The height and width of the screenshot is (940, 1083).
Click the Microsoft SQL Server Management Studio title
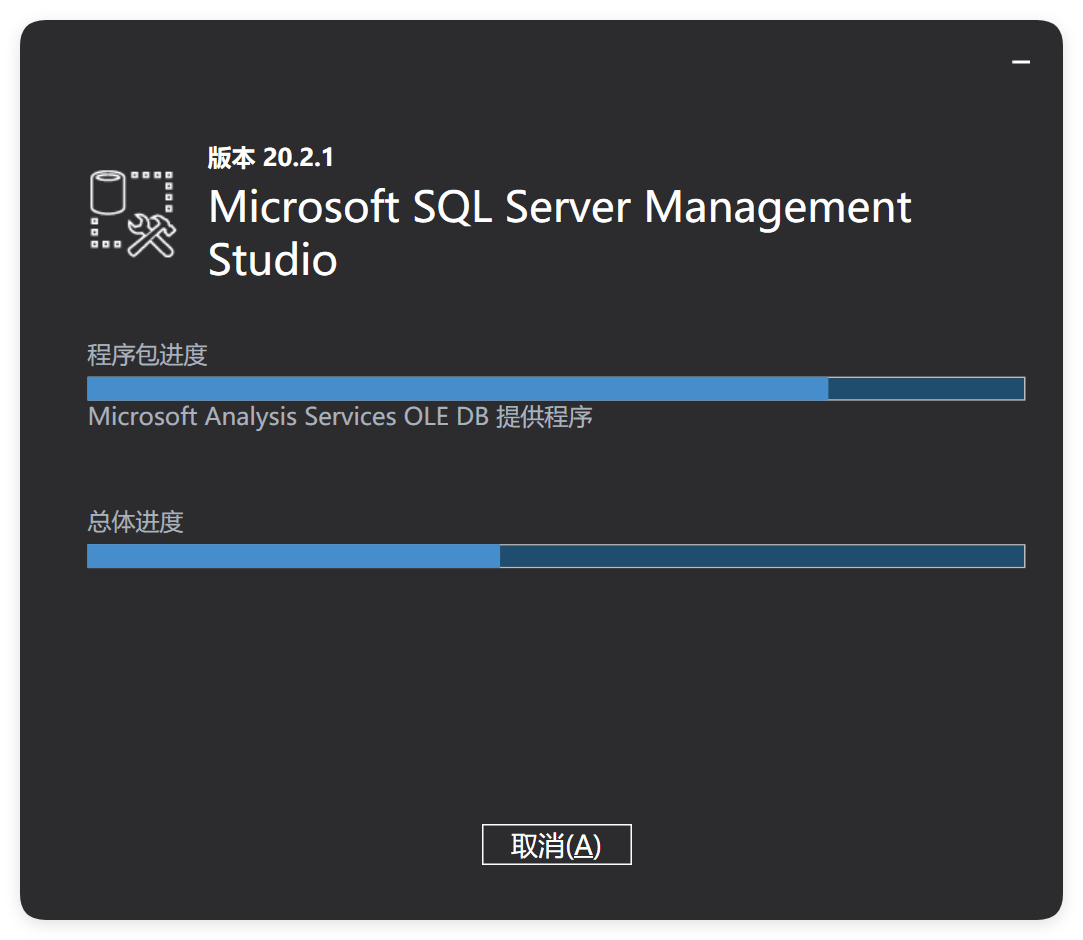pyautogui.click(x=559, y=233)
